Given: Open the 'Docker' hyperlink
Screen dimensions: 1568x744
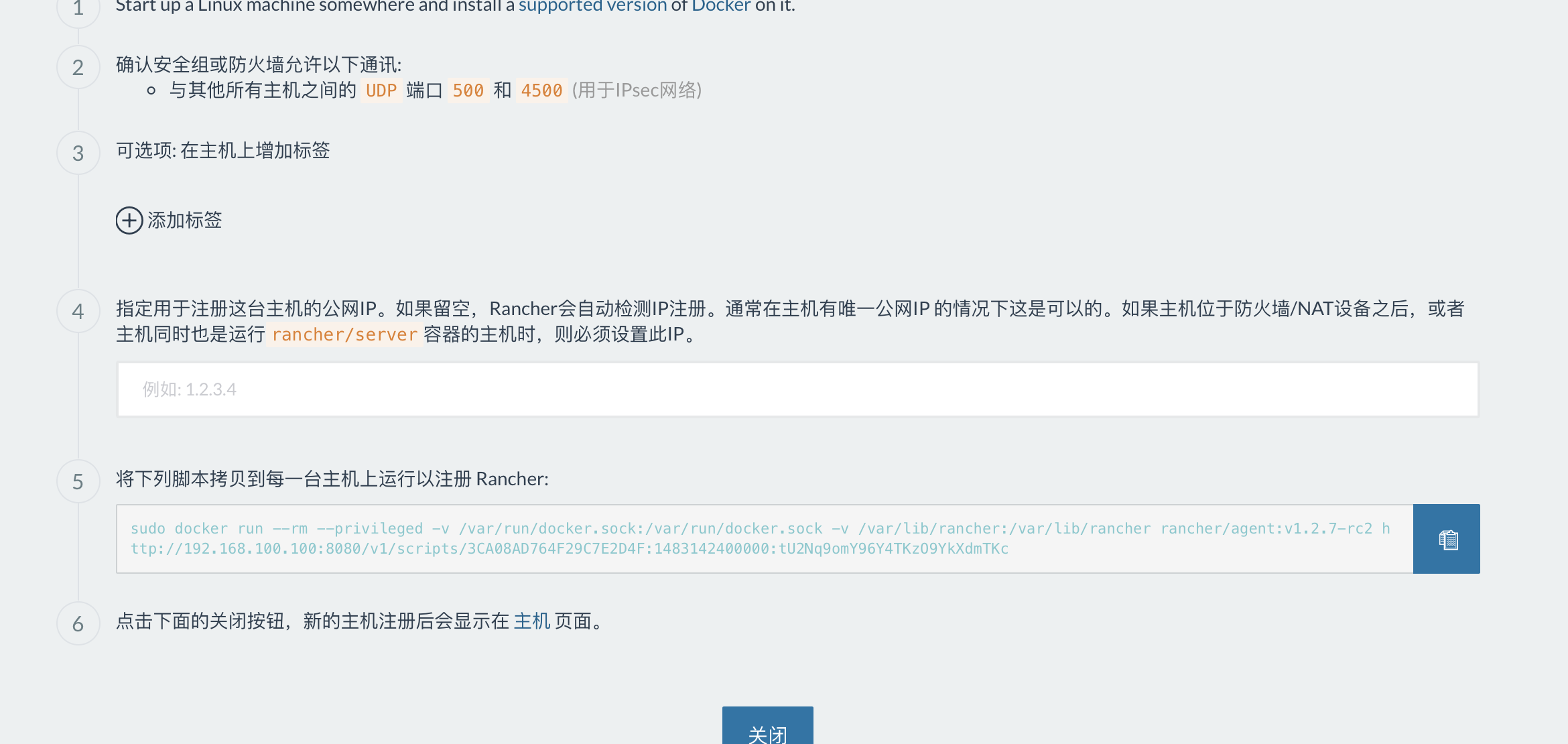Looking at the screenshot, I should pos(719,6).
